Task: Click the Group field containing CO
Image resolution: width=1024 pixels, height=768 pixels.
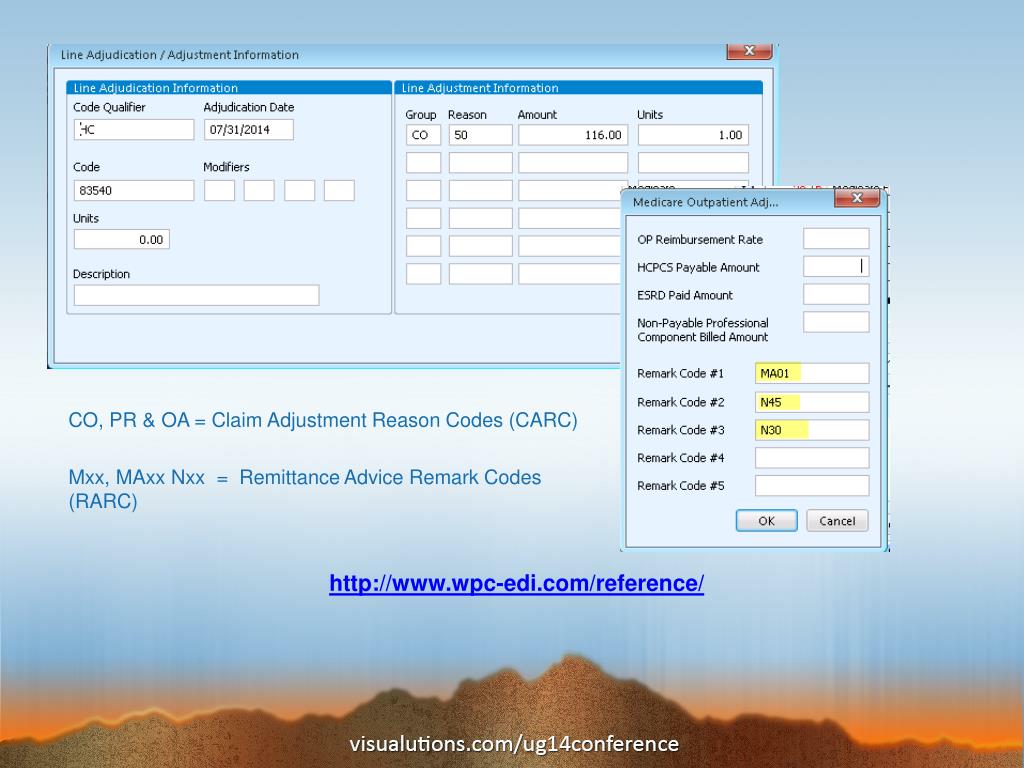Action: click(x=423, y=135)
